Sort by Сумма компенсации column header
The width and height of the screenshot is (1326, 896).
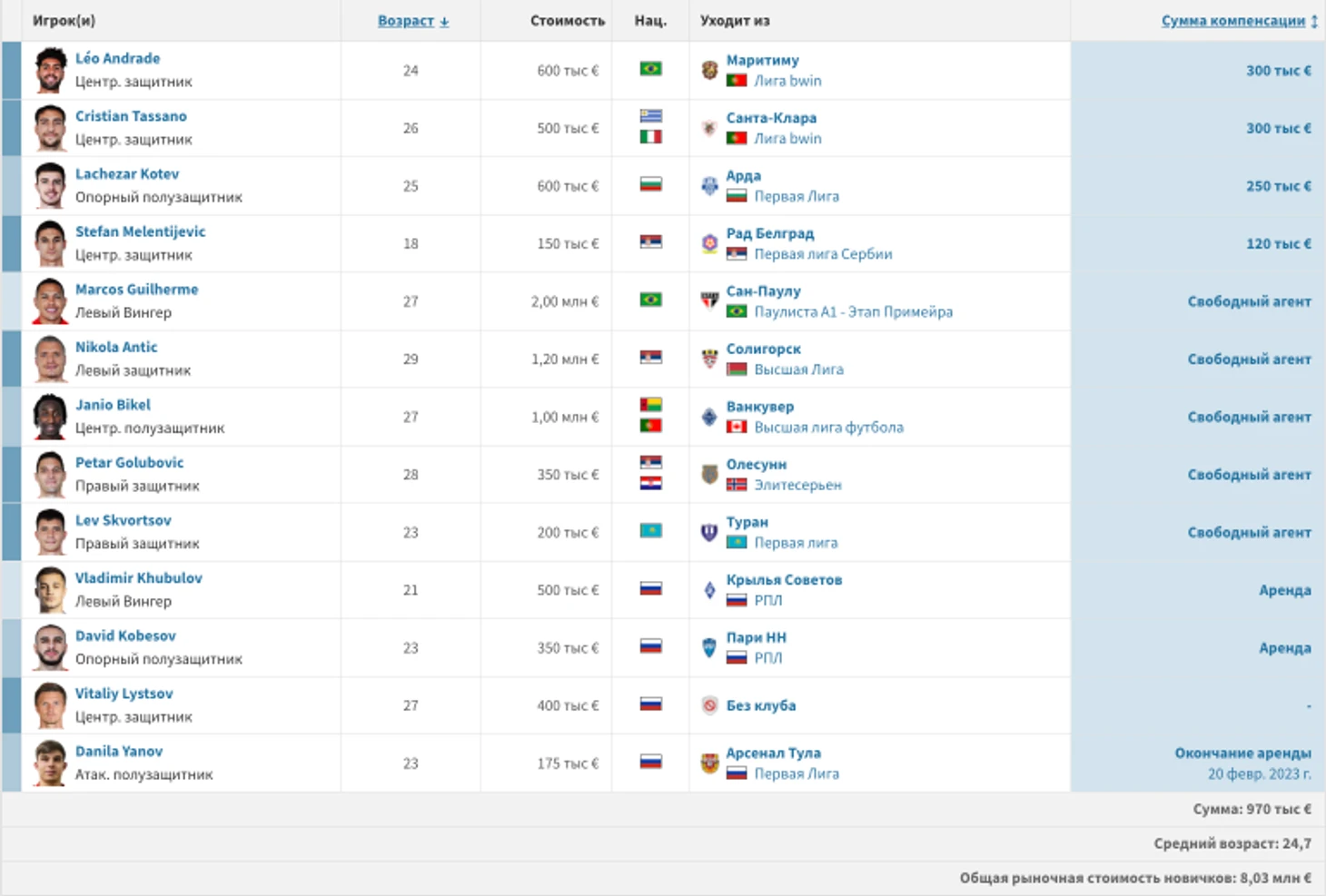click(1240, 21)
